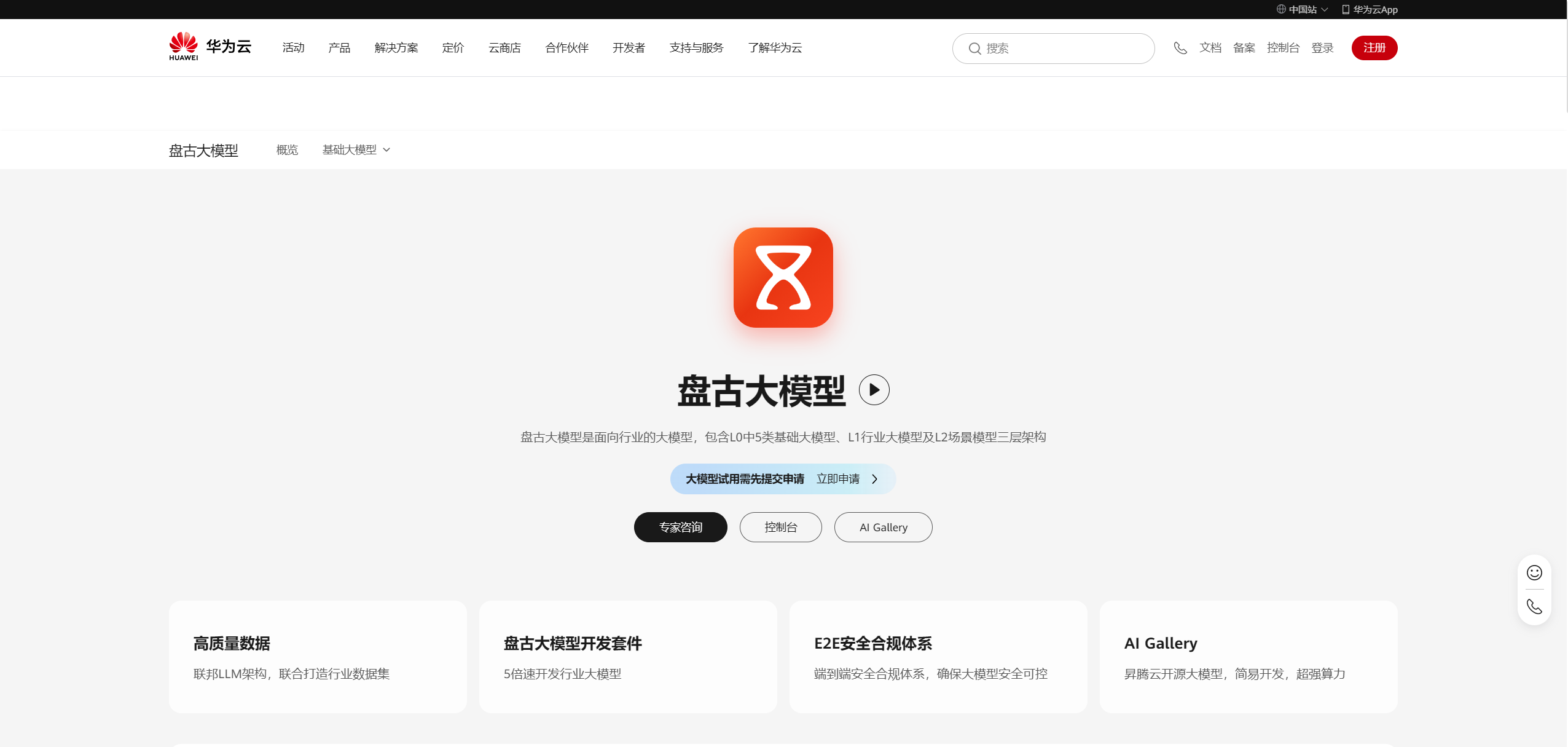Open the 控制台 link in the header
Screen dimensions: 1568x747
coord(1283,47)
